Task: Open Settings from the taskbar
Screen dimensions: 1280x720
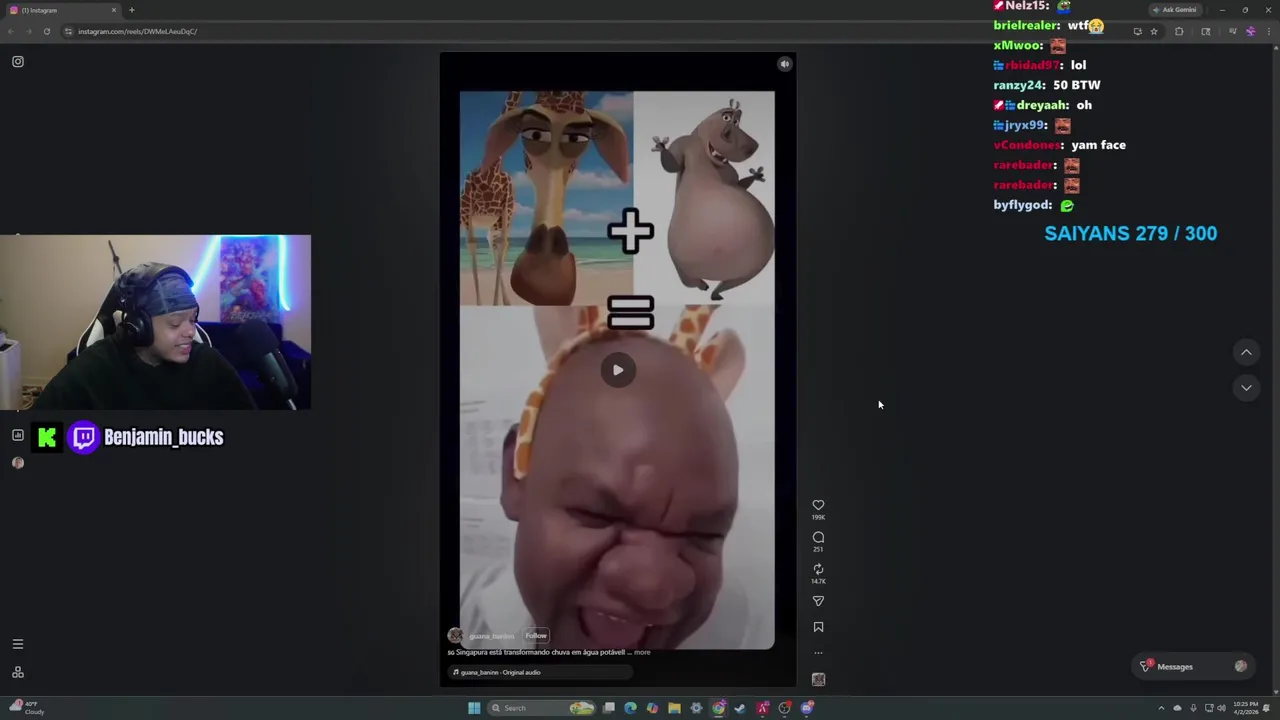Action: pos(696,708)
